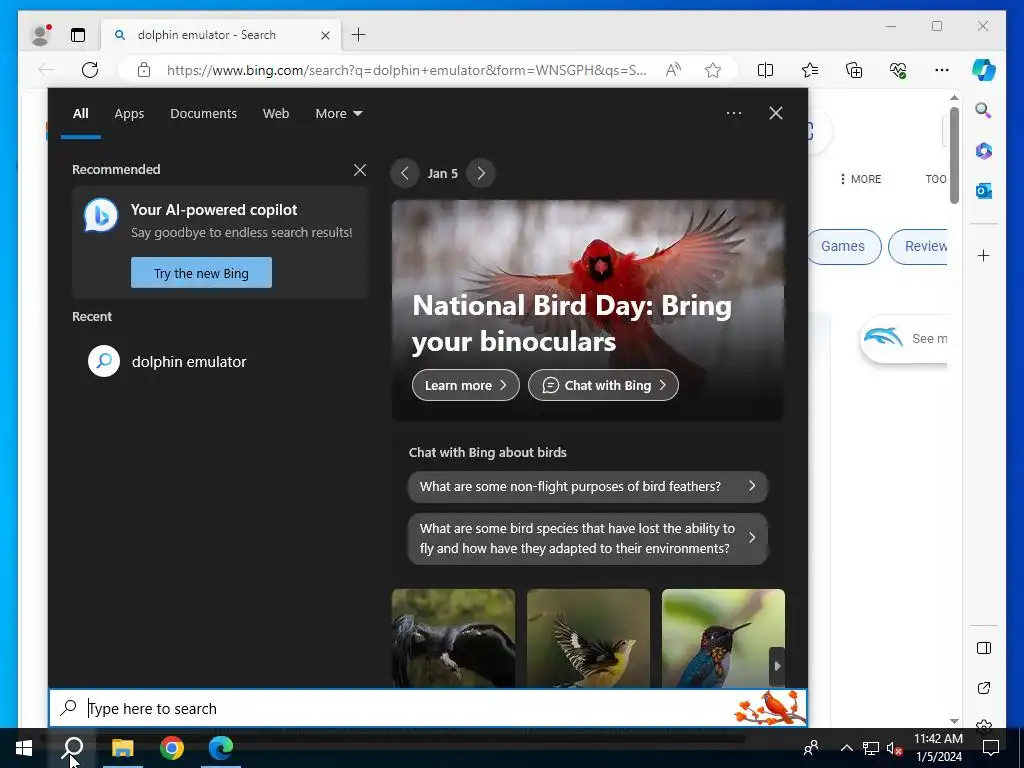Close the Windows search panel
The image size is (1024, 768).
click(776, 113)
